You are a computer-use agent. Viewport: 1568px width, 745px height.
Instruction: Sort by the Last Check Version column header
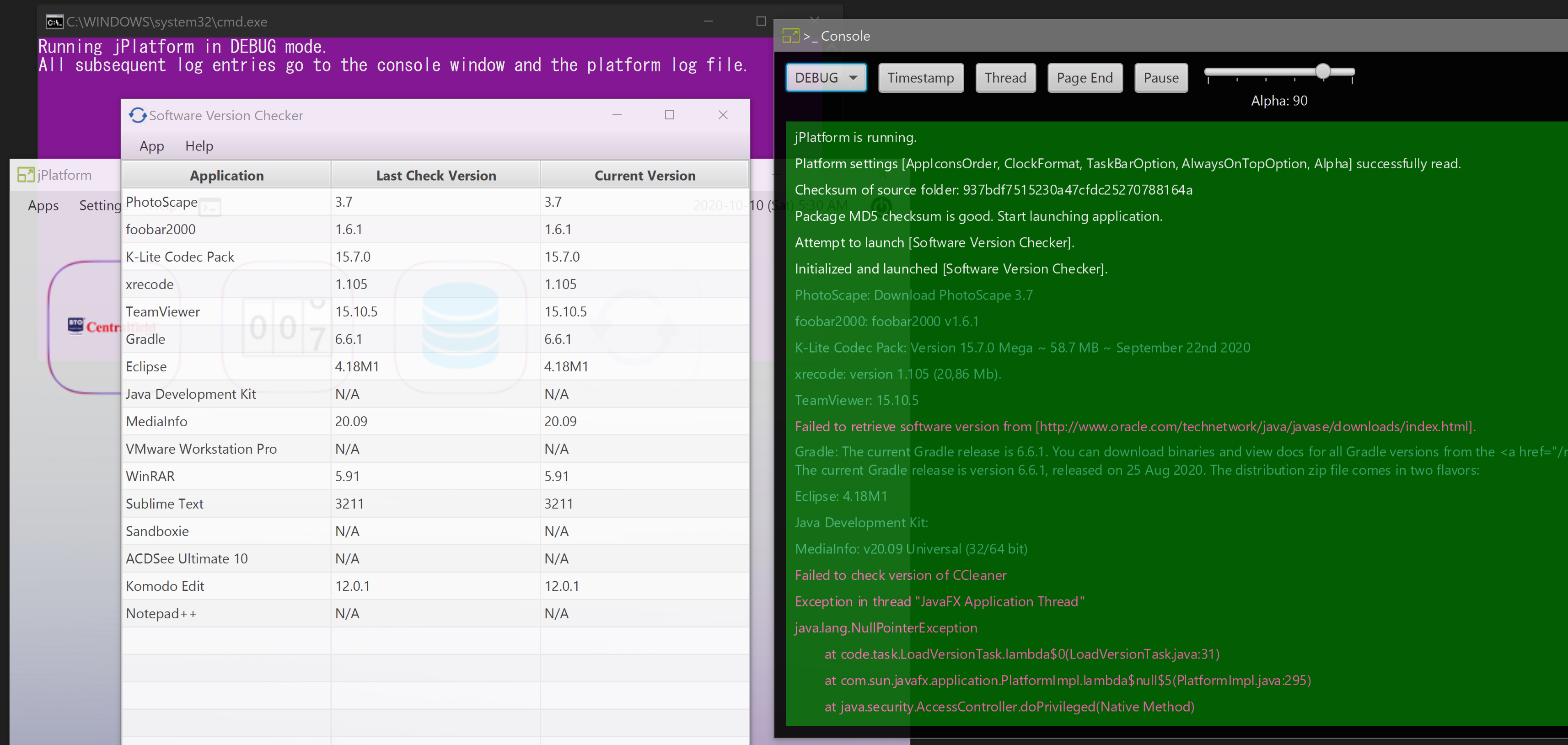tap(436, 175)
